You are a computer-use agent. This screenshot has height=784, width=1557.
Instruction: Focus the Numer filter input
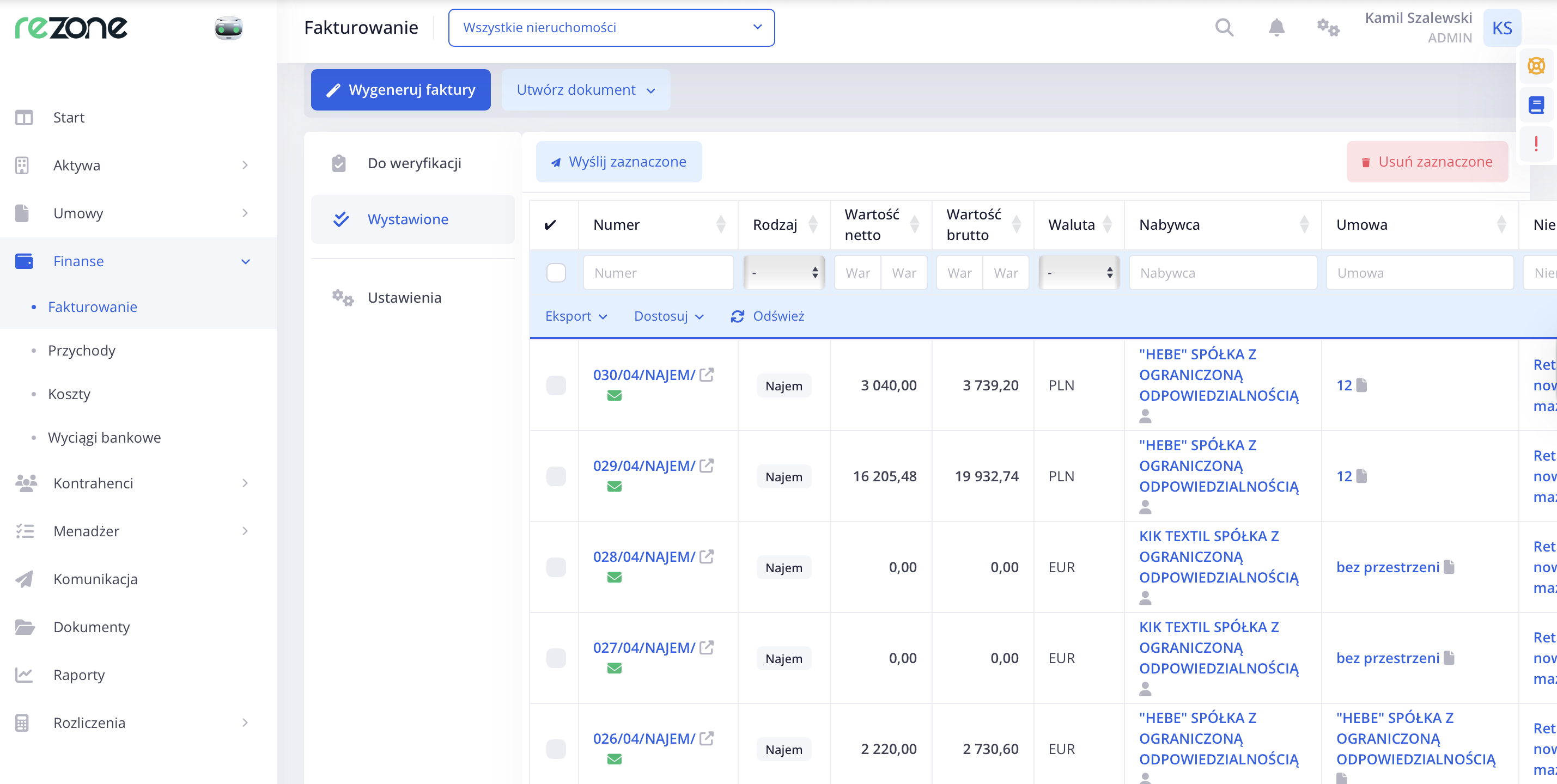(x=658, y=273)
